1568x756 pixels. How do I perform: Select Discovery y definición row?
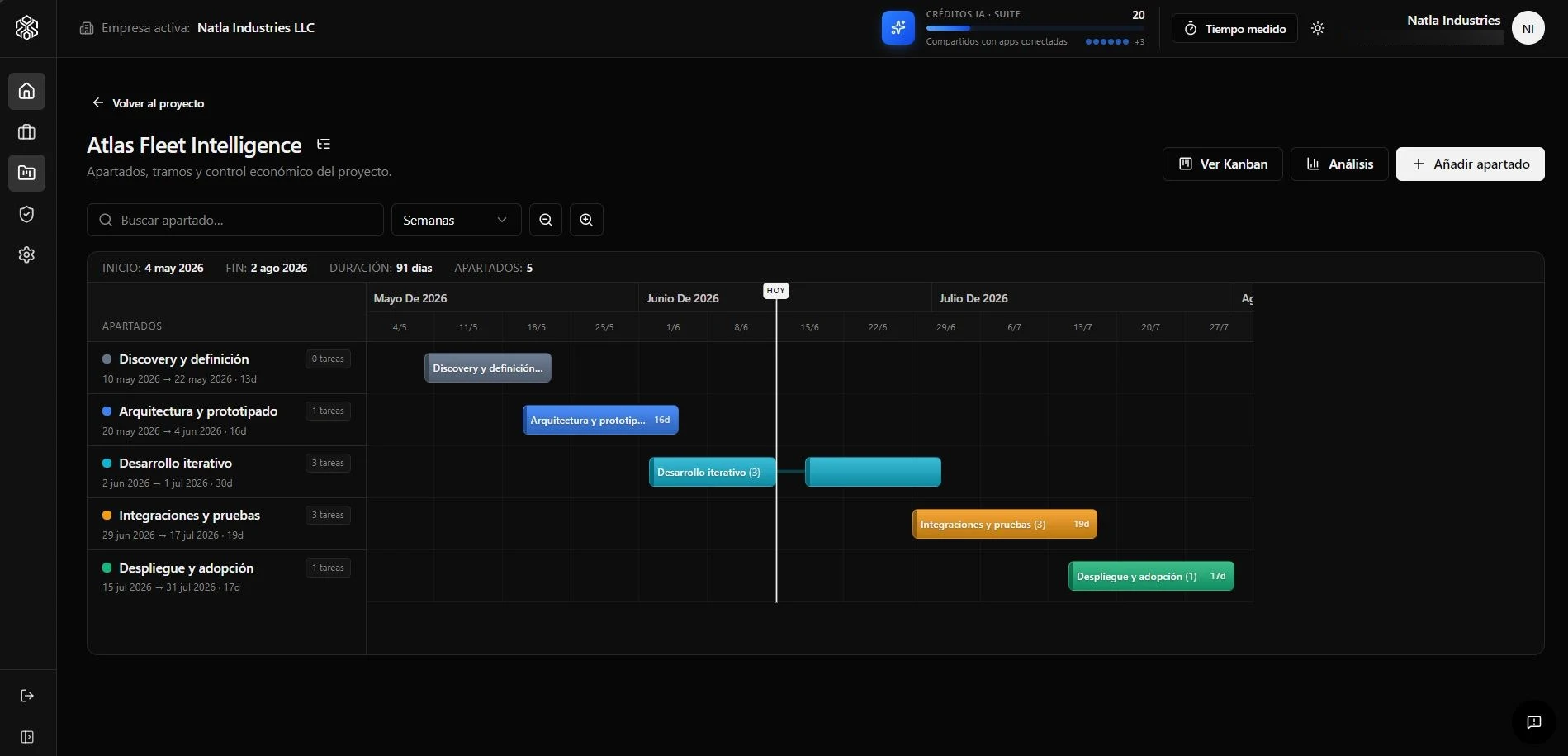[x=226, y=368]
